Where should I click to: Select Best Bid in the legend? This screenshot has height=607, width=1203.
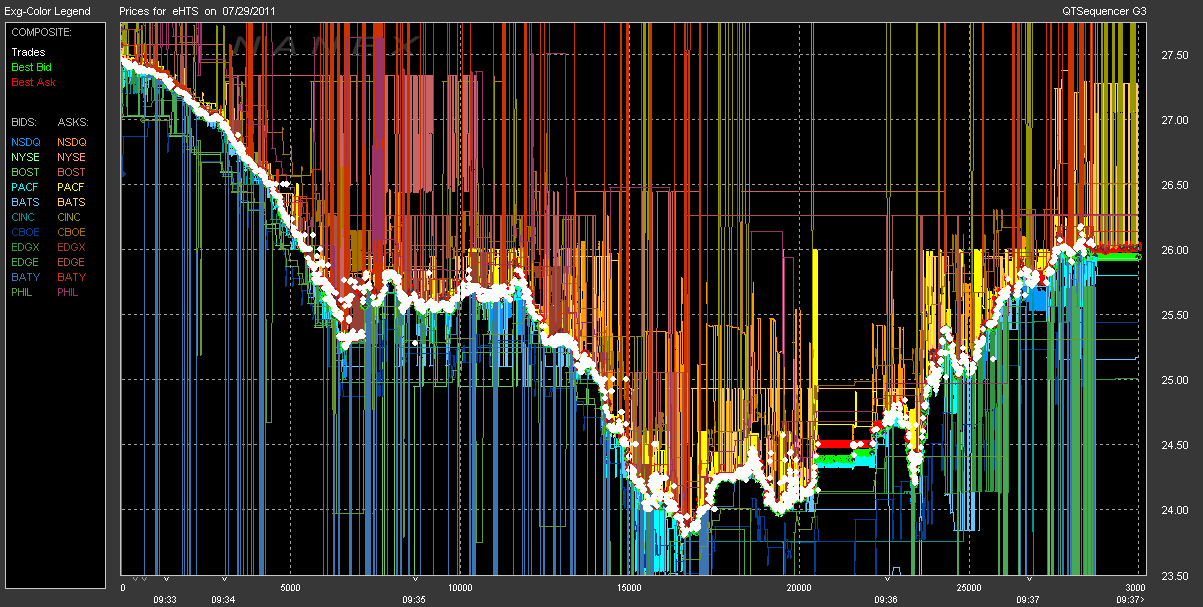pyautogui.click(x=31, y=67)
